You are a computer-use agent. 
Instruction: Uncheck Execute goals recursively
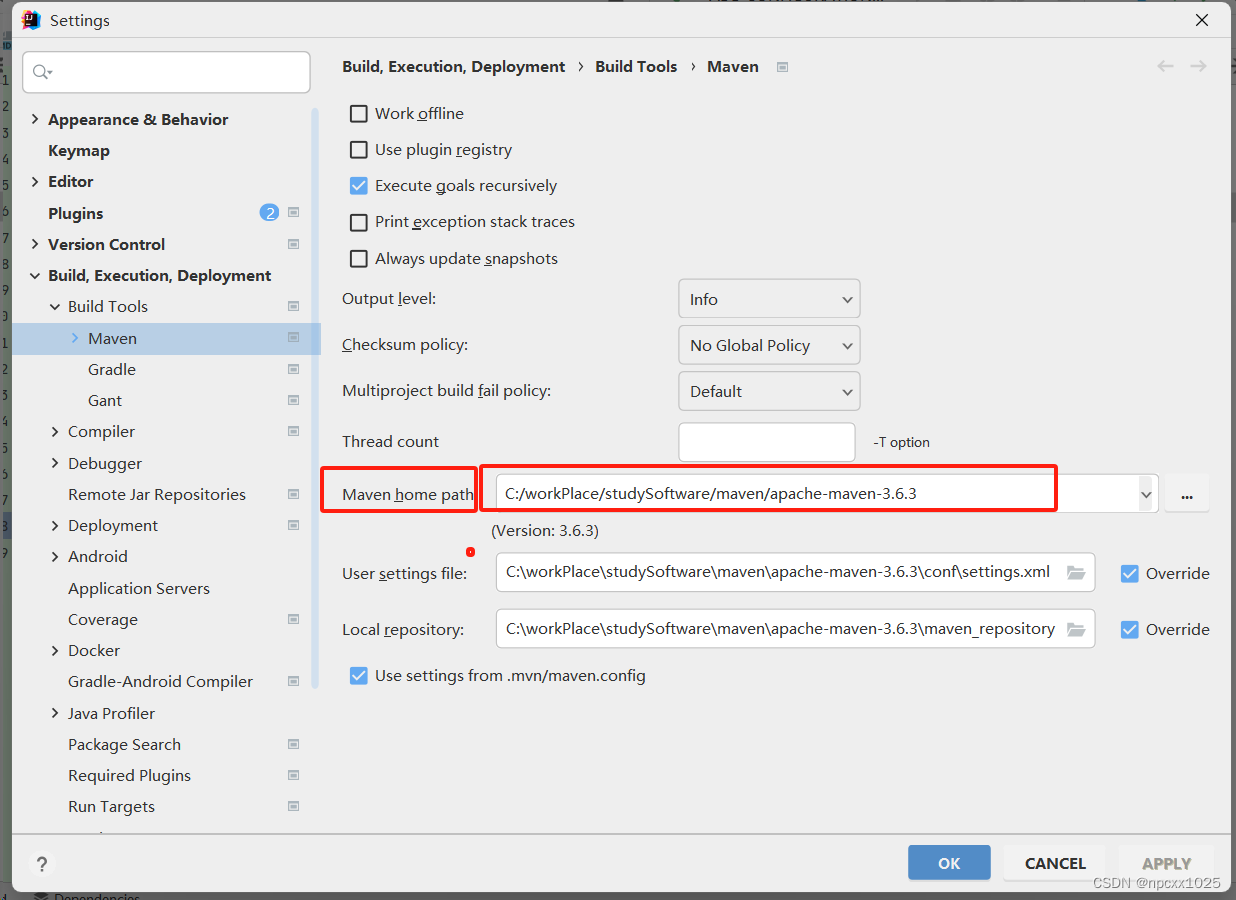pos(358,185)
